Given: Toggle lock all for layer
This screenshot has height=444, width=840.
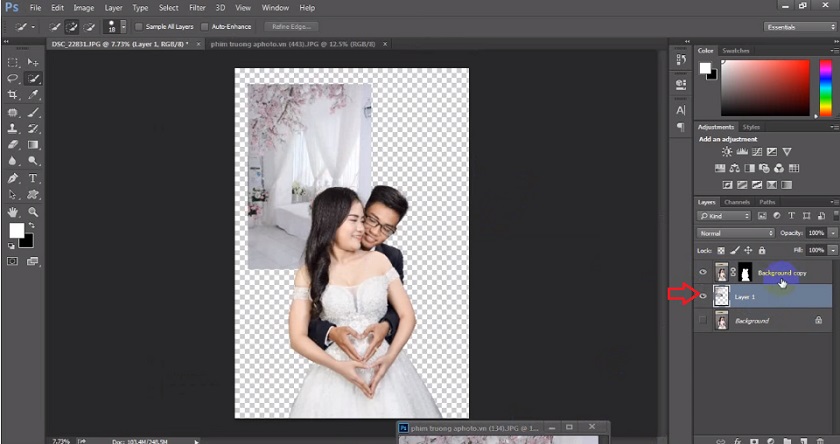Looking at the screenshot, I should click(762, 250).
